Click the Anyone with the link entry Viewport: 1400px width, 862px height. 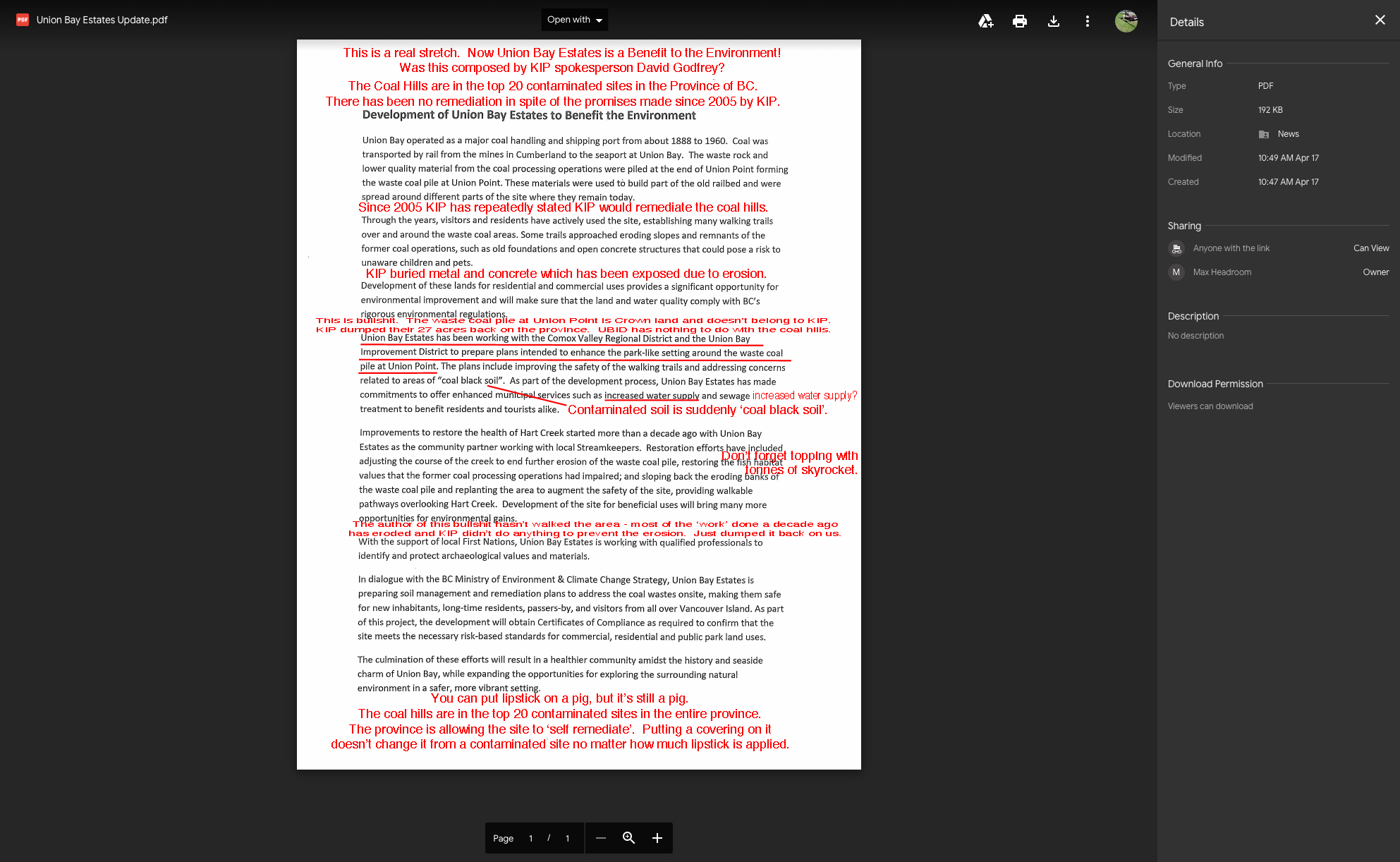click(1231, 248)
